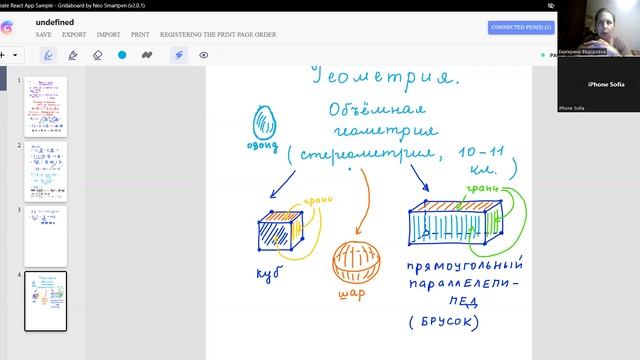Select the pen drawing tool
This screenshot has height=360, width=640.
tap(48, 55)
